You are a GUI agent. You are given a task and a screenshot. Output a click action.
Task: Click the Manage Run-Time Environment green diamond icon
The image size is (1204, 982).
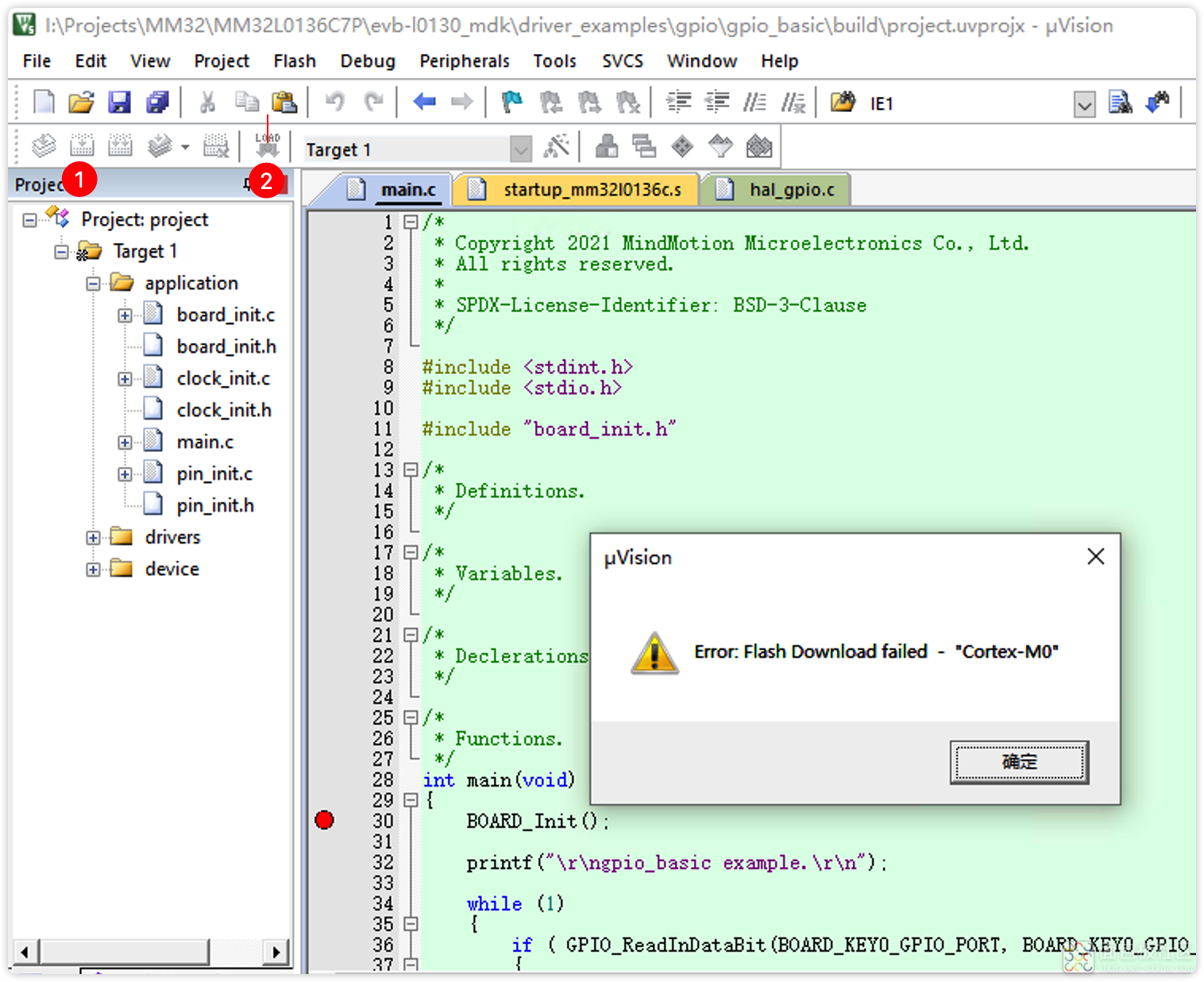click(x=682, y=146)
